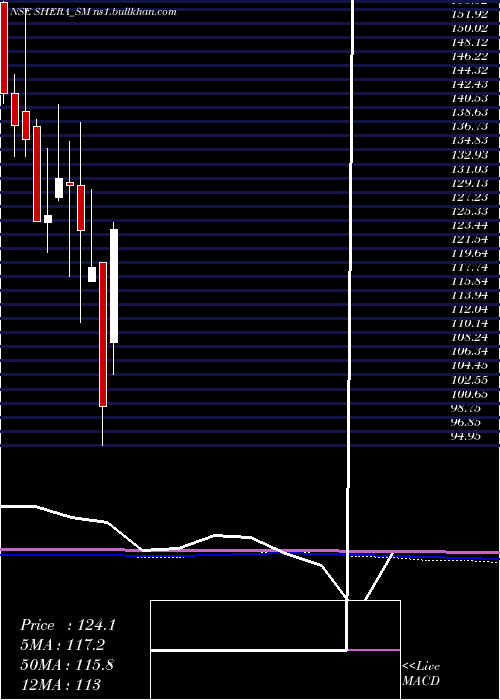Click the 146.22 price axis label

[x=469, y=56]
